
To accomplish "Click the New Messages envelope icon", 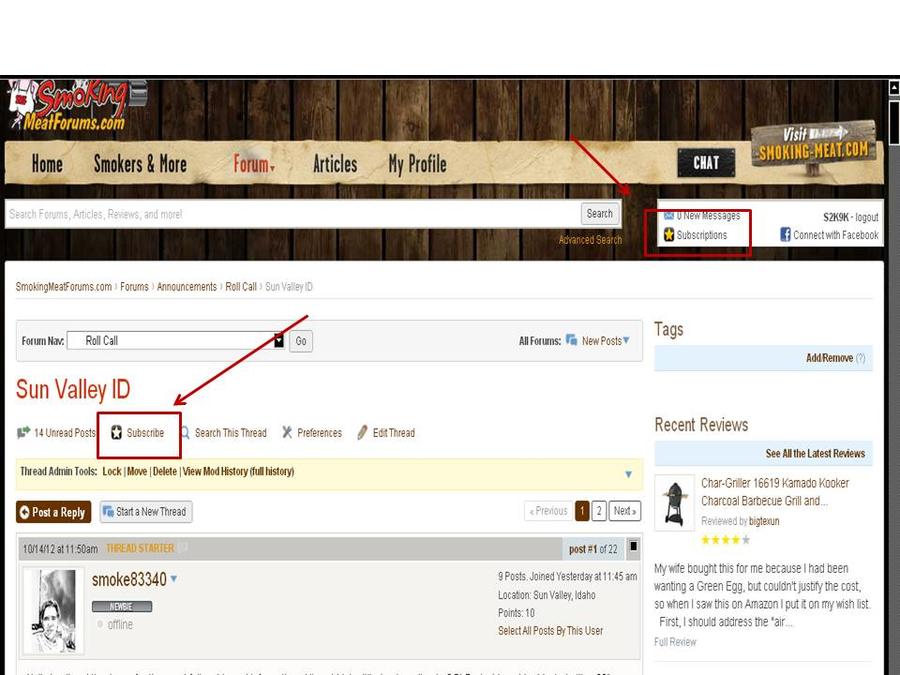I will (x=669, y=215).
